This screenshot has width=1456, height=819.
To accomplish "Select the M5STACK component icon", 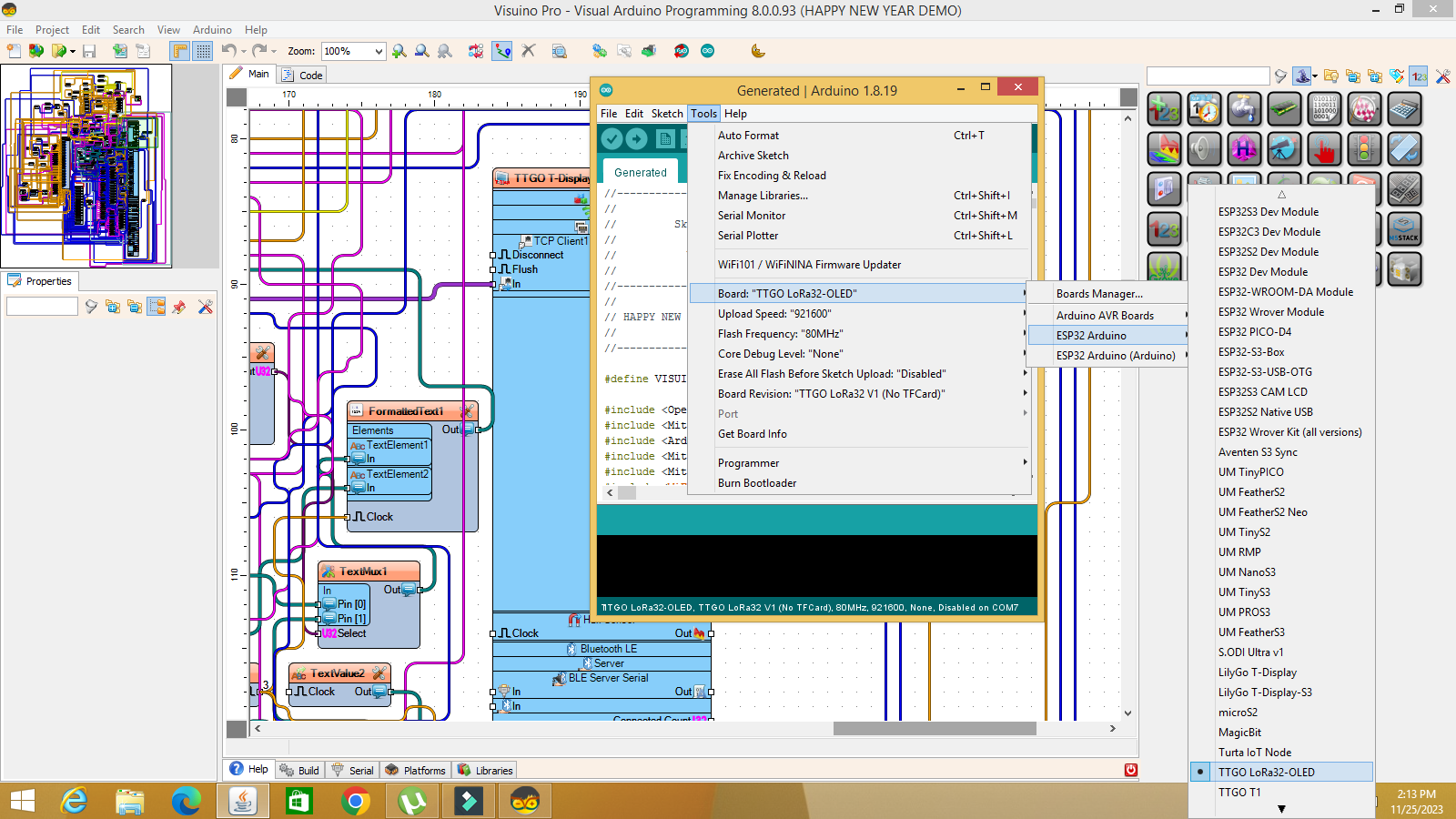I will coord(1405,229).
